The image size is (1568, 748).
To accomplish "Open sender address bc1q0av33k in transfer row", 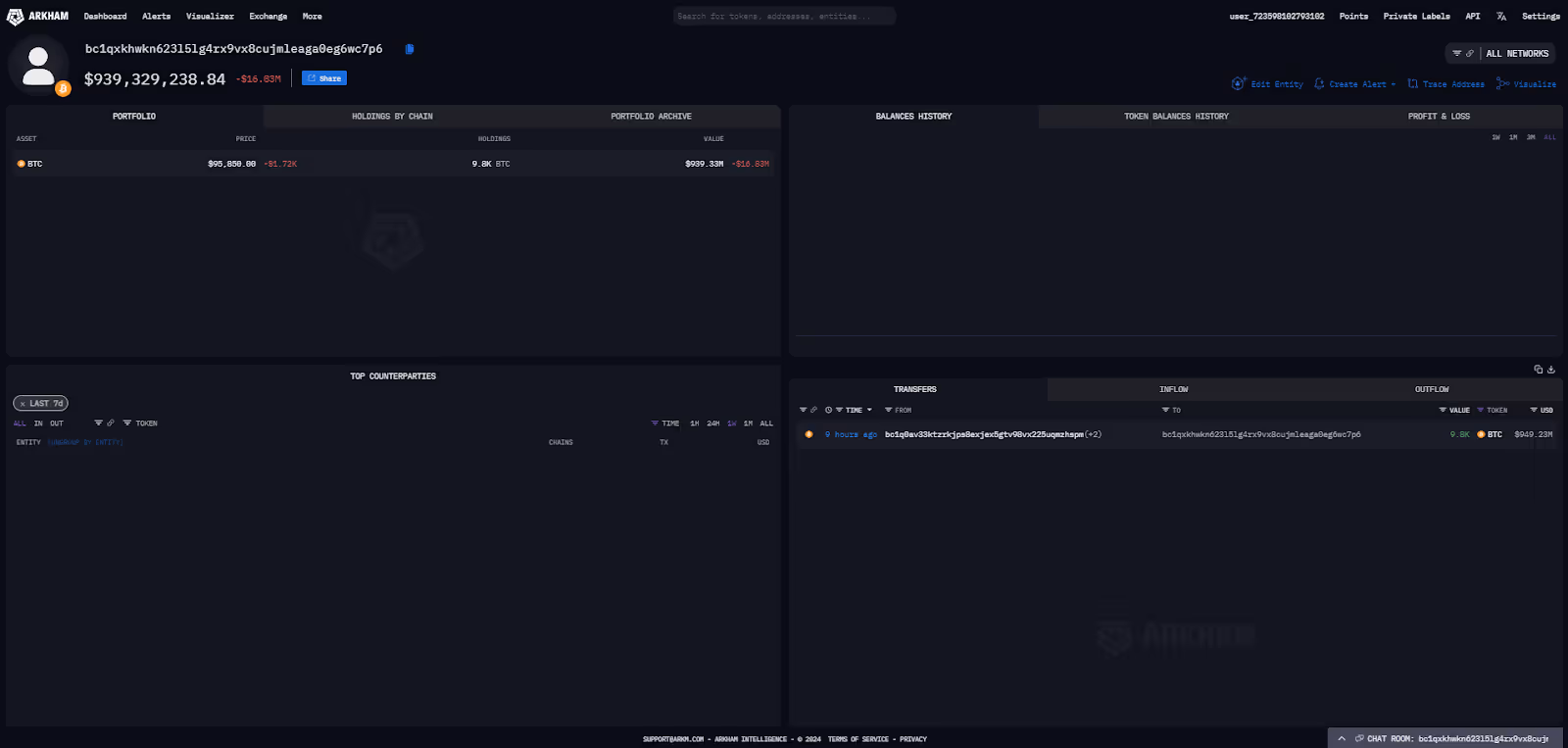I will (x=984, y=434).
